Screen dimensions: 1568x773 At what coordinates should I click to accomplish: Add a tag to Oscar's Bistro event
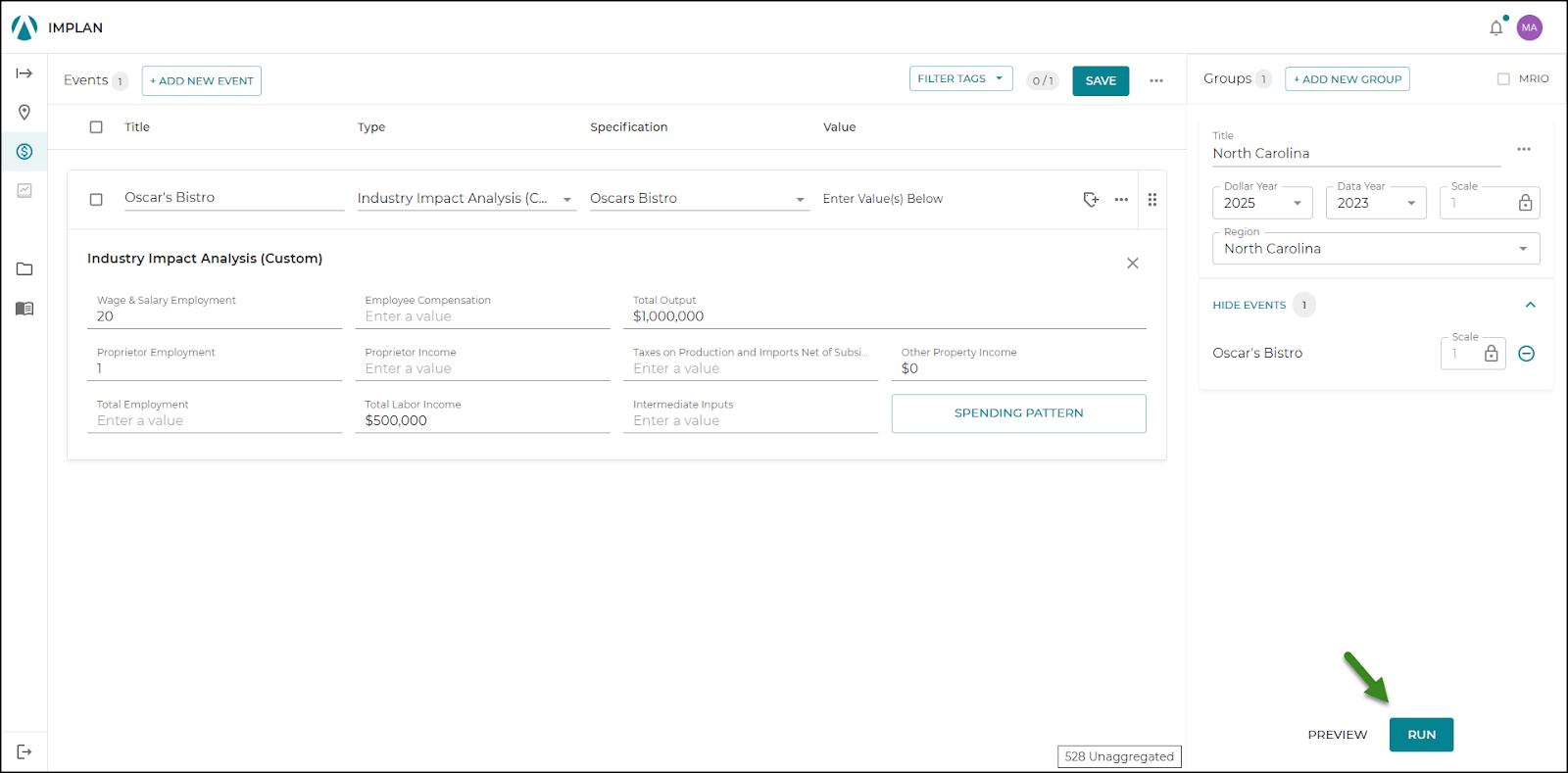pos(1091,199)
